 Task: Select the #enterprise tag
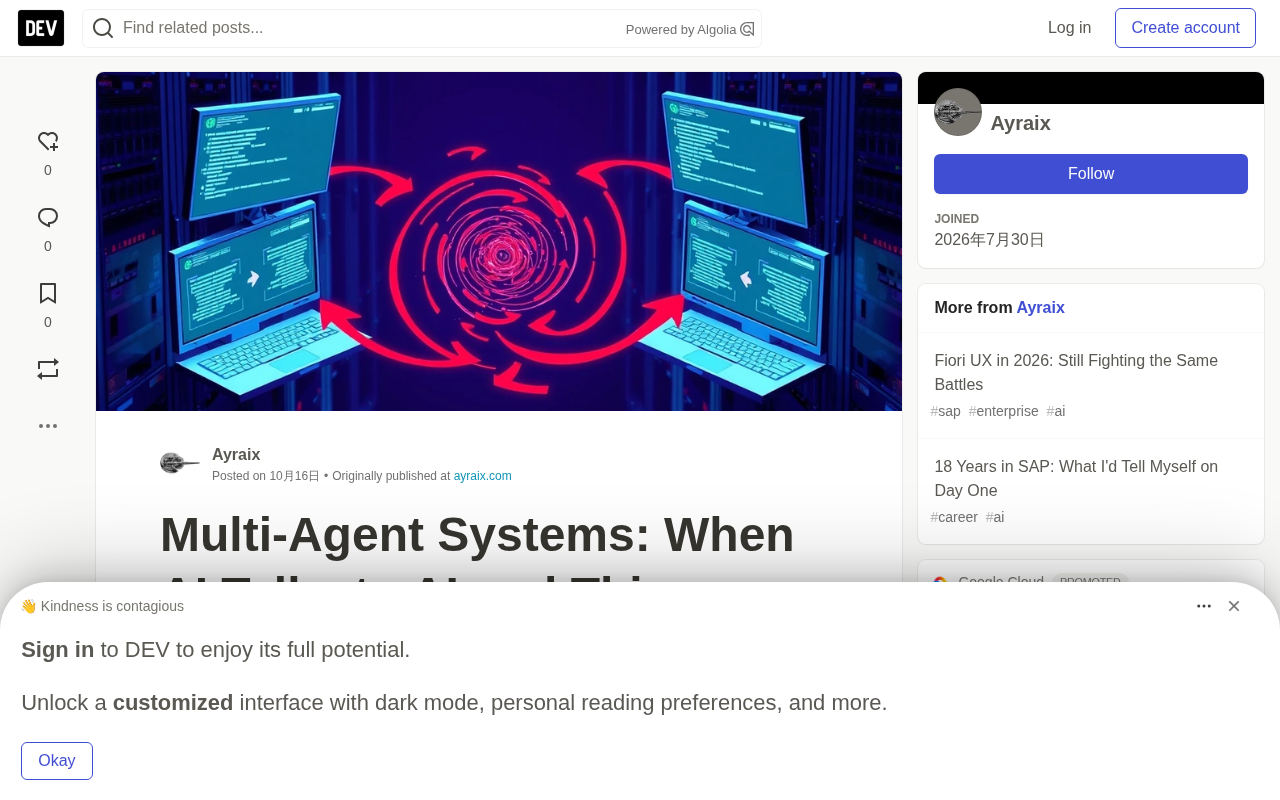point(1004,411)
